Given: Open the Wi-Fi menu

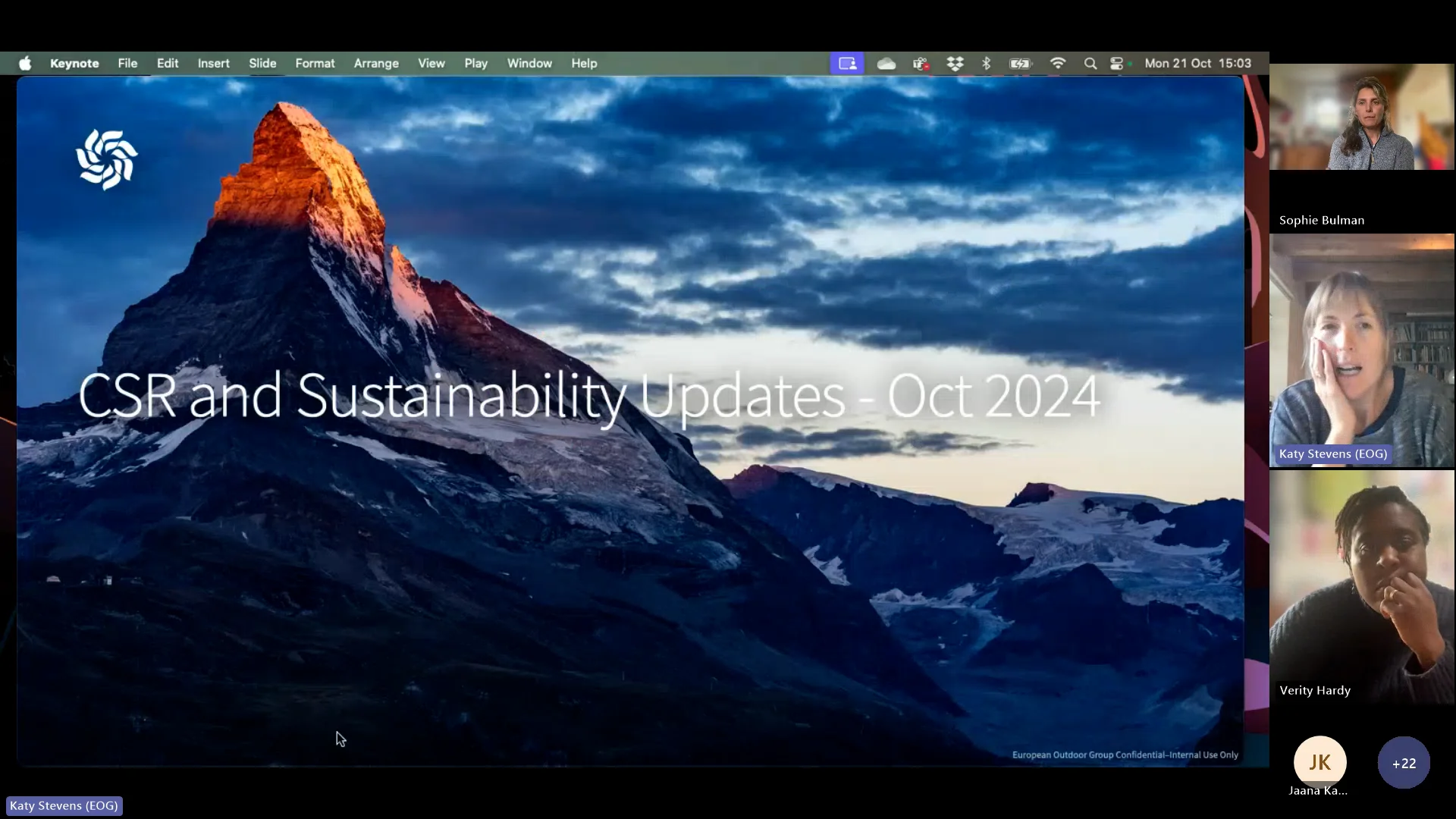Looking at the screenshot, I should [x=1058, y=63].
